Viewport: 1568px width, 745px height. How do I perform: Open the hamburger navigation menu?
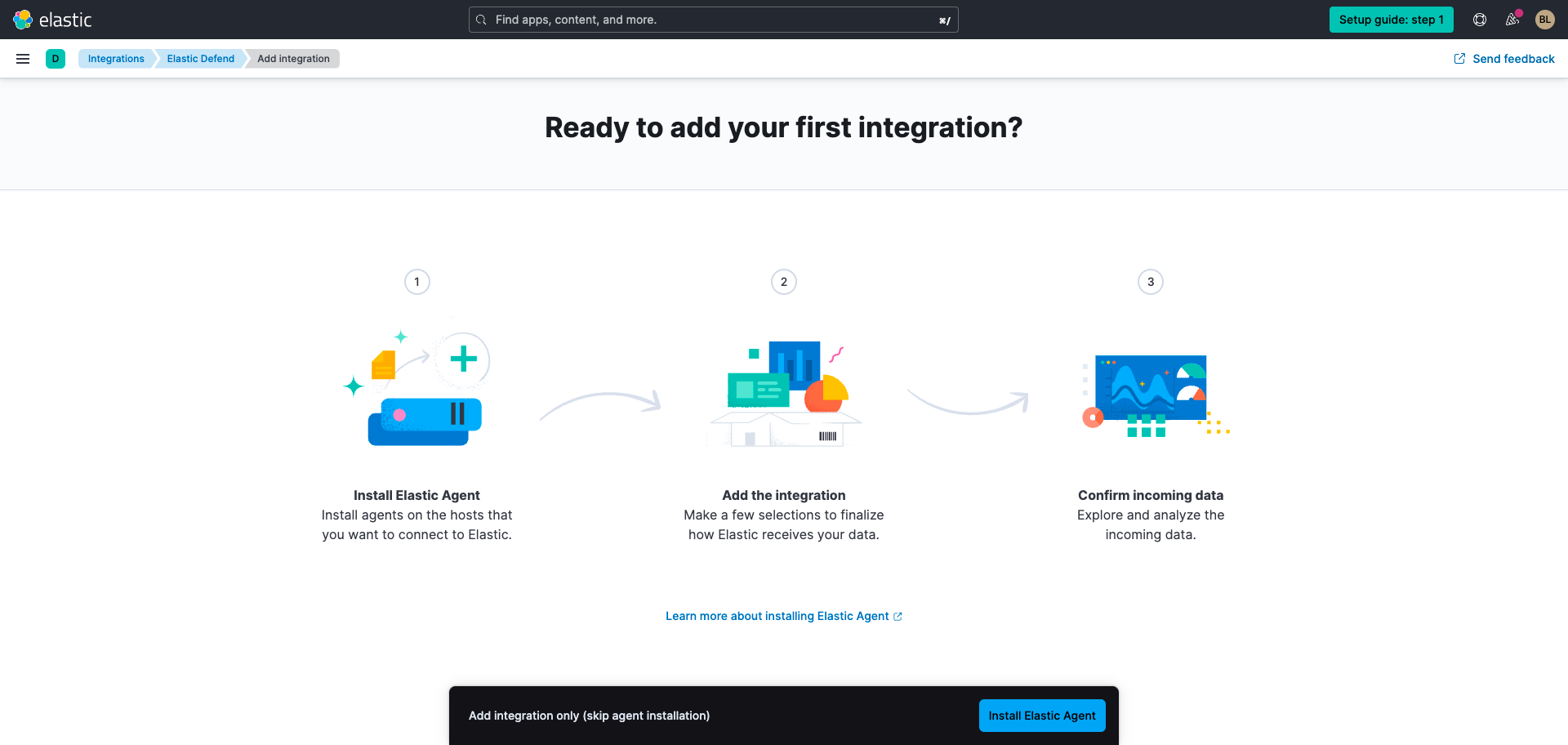(23, 59)
